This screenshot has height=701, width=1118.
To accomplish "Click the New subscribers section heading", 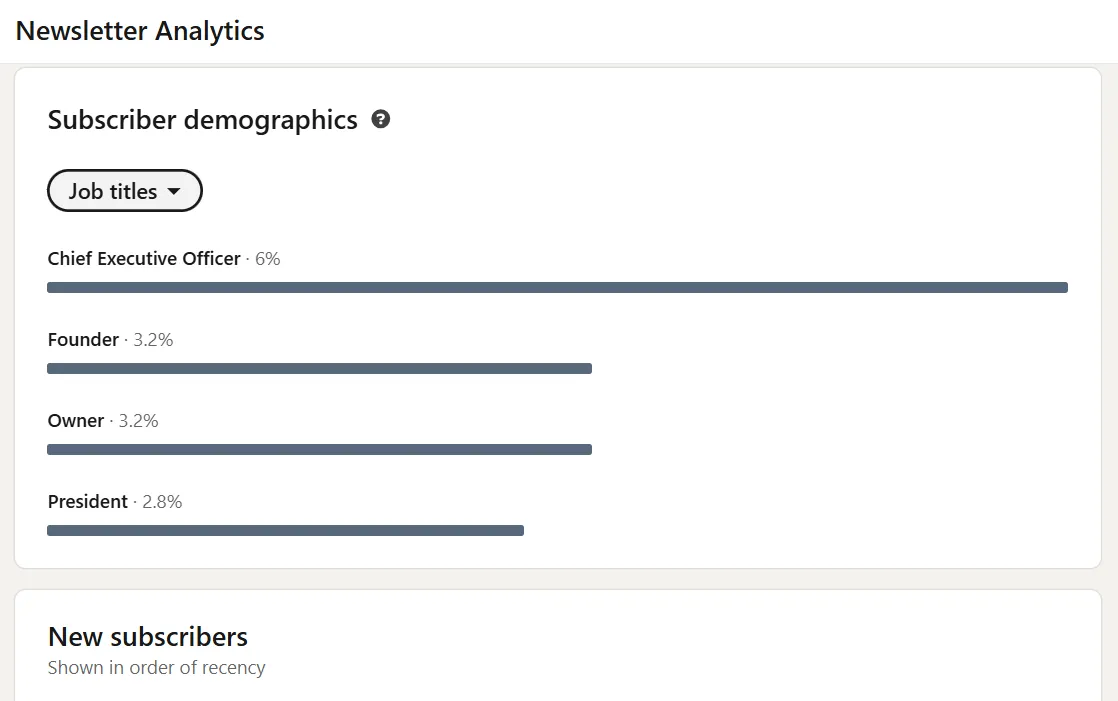I will tap(148, 637).
